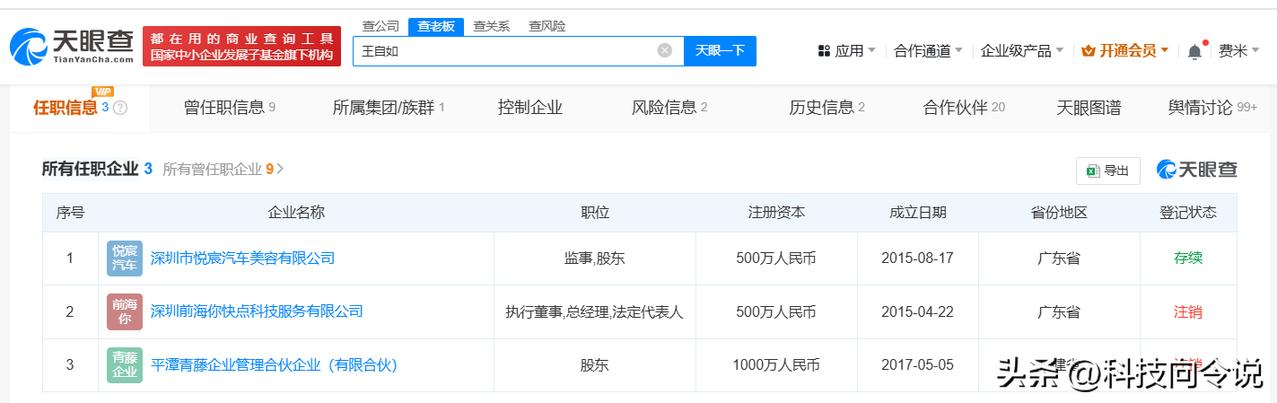This screenshot has width=1277, height=403.
Task: Open the 费米 user account dropdown
Action: (1238, 51)
